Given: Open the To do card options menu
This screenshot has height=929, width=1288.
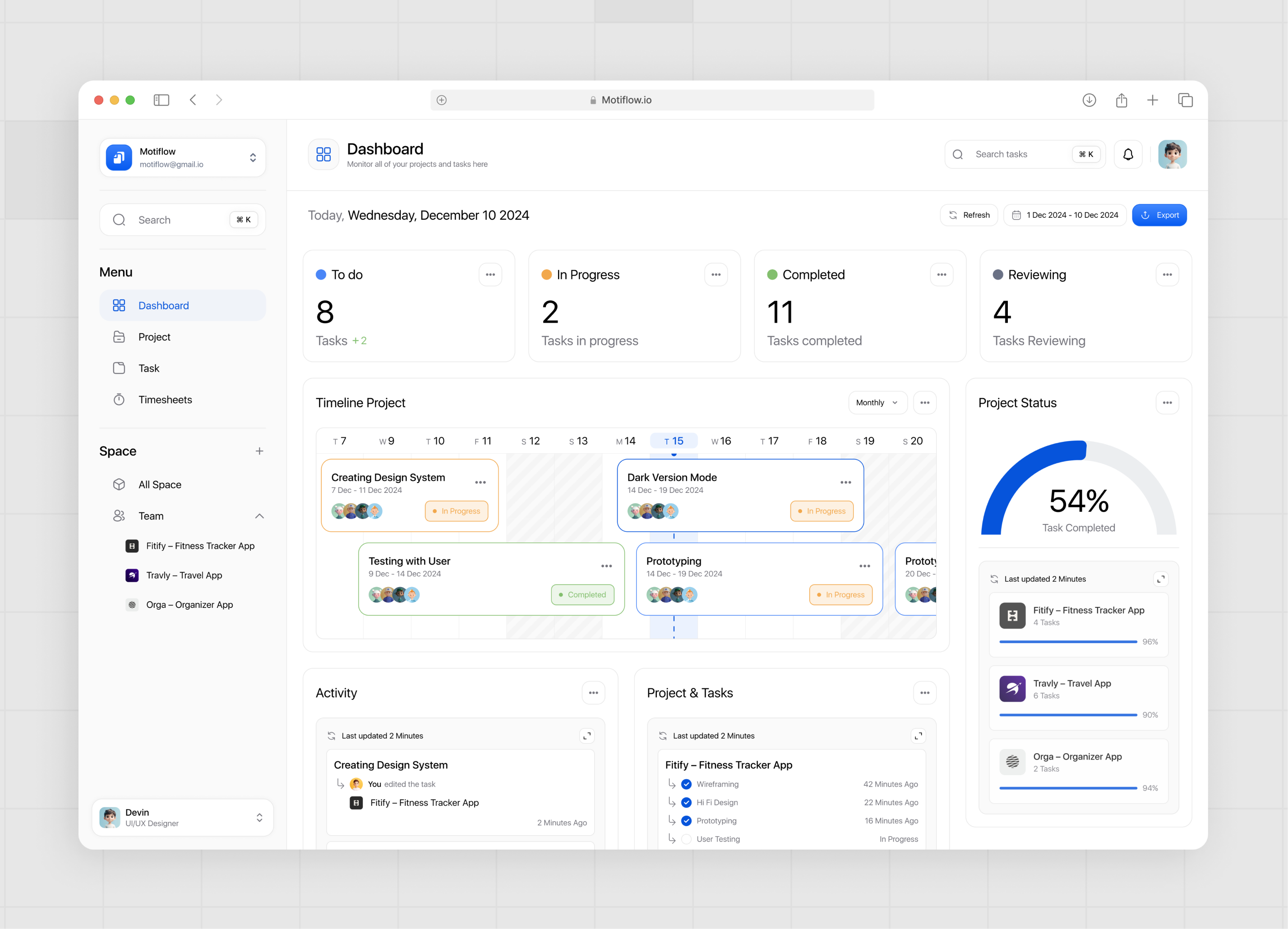Looking at the screenshot, I should pyautogui.click(x=490, y=274).
